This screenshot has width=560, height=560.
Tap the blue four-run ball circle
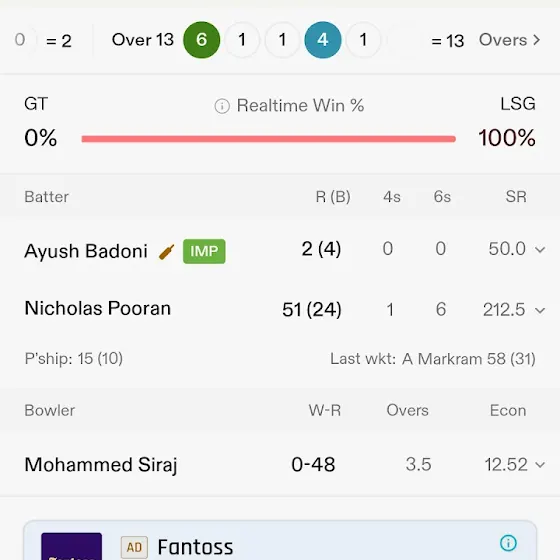323,40
